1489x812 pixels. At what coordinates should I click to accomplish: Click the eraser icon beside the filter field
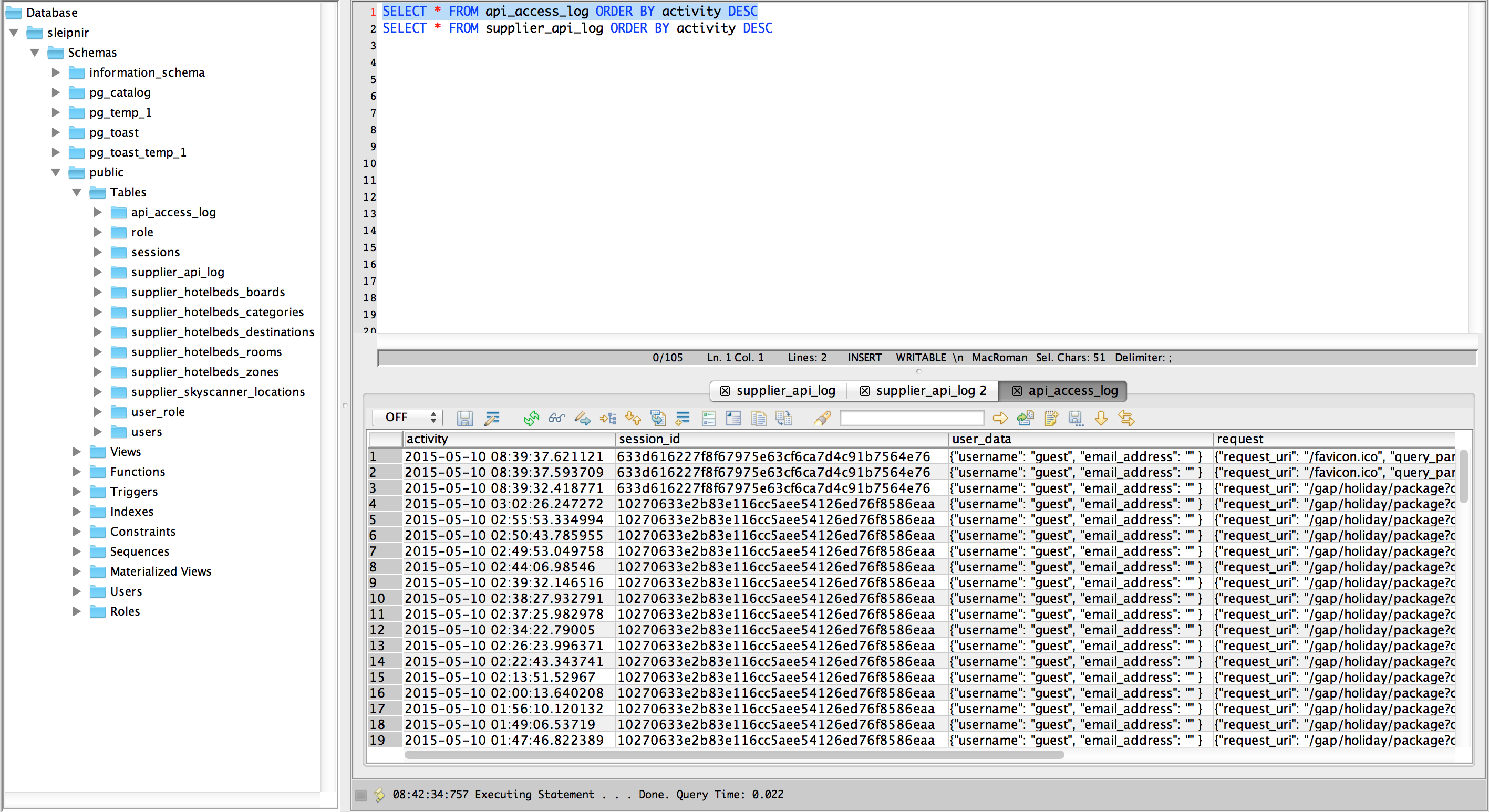[x=823, y=418]
